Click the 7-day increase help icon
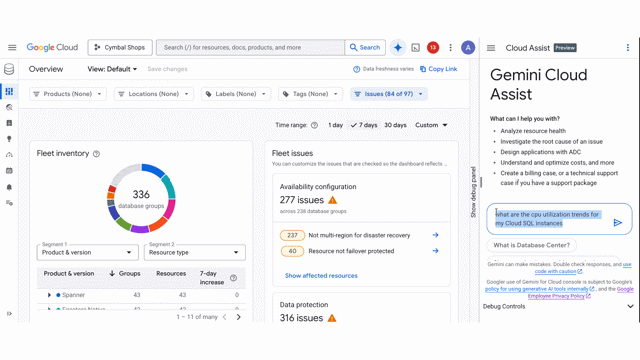Screen dimensions: 640x360 click(x=233, y=278)
